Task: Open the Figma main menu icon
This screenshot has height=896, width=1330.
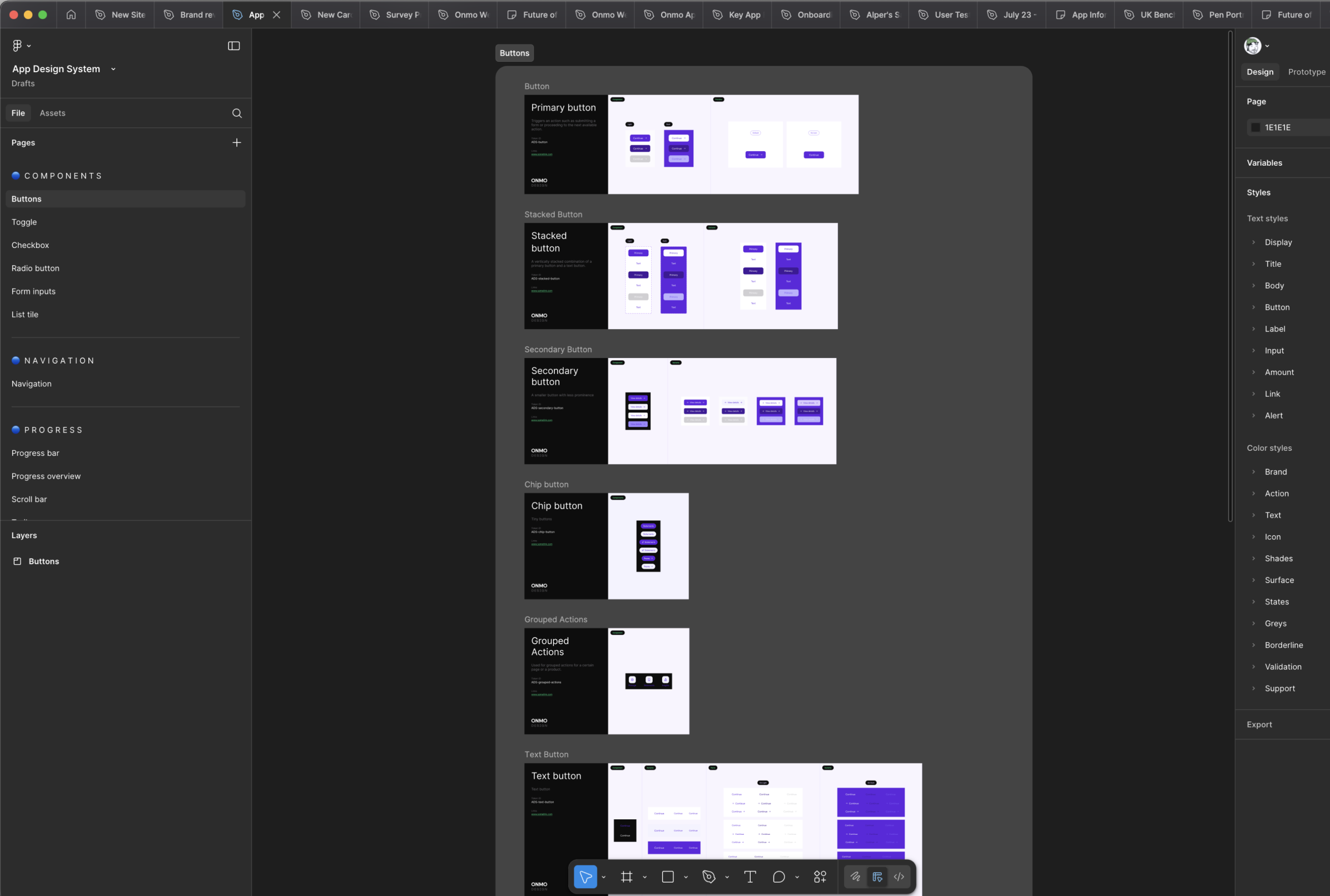Action: click(x=18, y=46)
